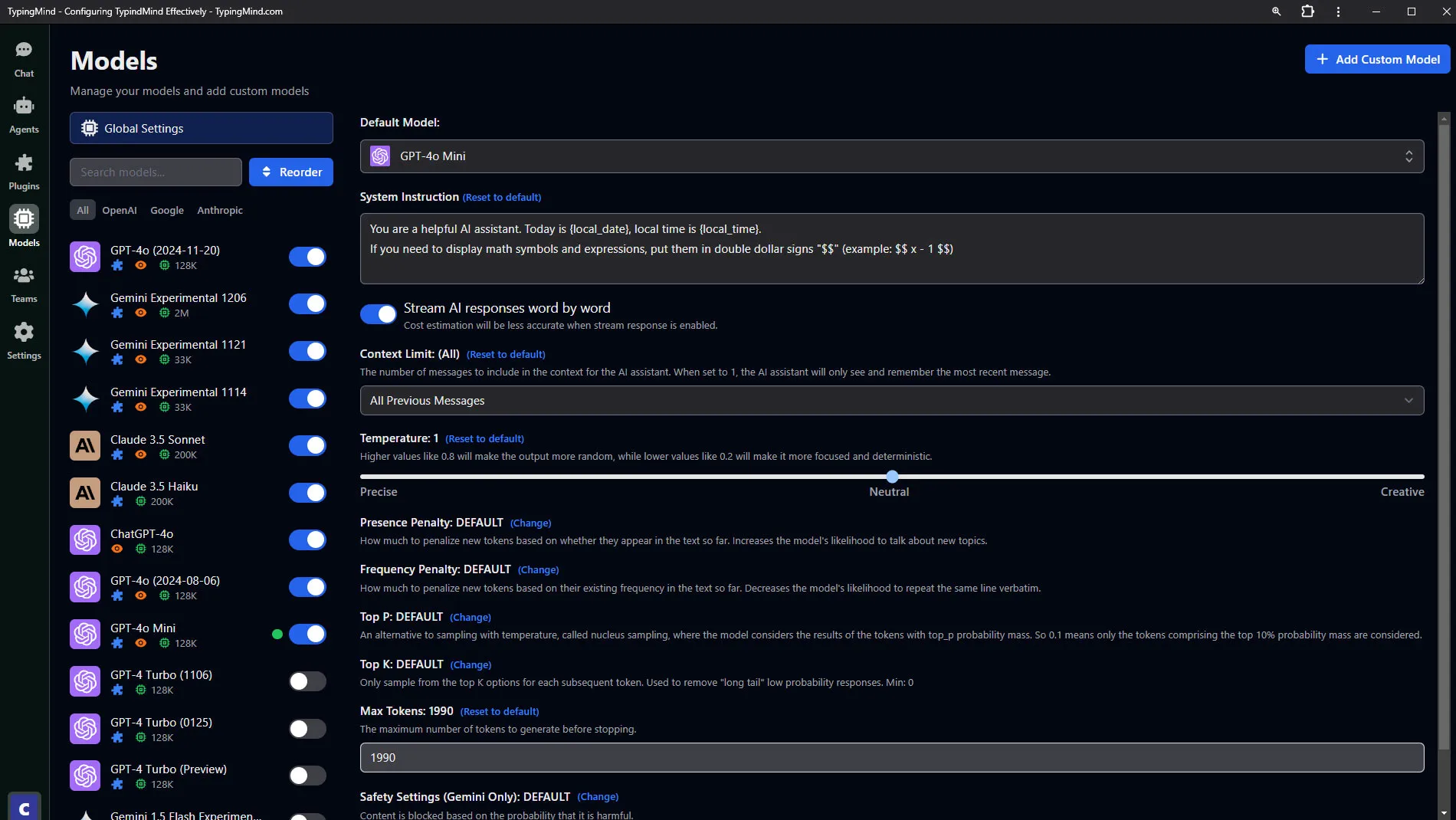This screenshot has width=1456, height=820.
Task: Open the All Previous Messages context dropdown
Action: tap(892, 401)
